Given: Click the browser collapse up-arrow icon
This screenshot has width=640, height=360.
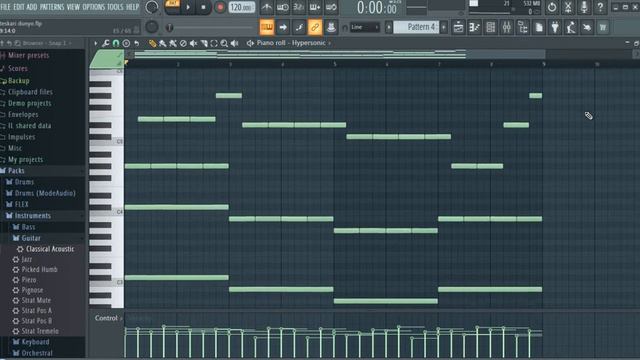Looking at the screenshot, I should (x=2, y=43).
